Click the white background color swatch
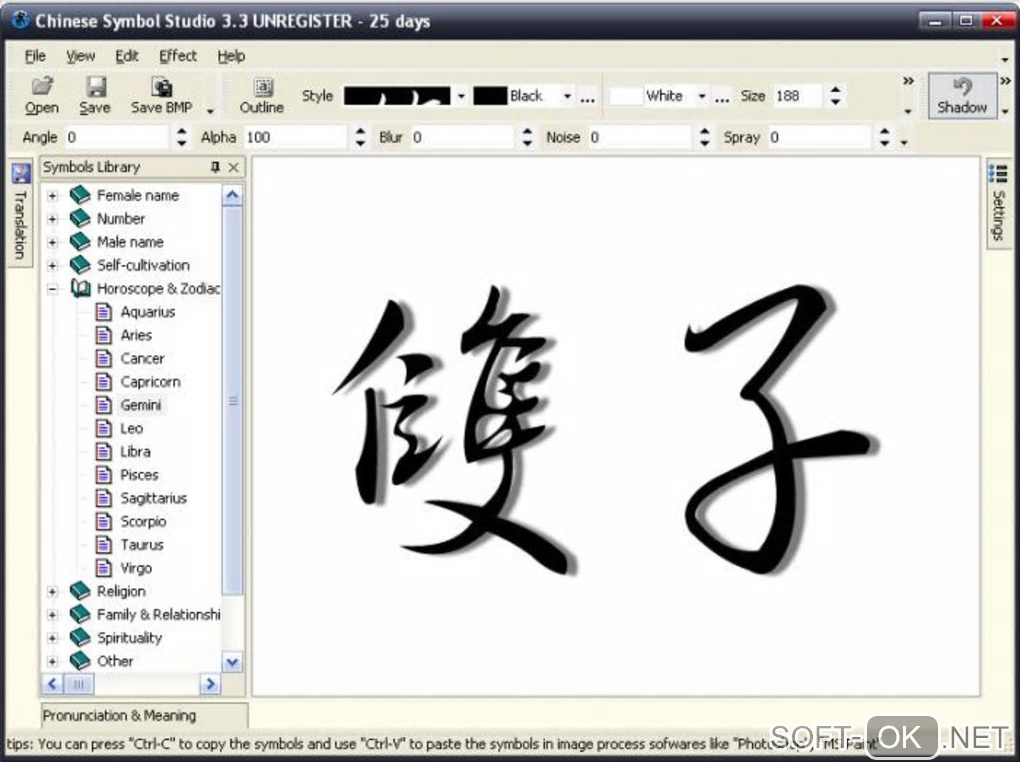The height and width of the screenshot is (762, 1020). pyautogui.click(x=626, y=96)
